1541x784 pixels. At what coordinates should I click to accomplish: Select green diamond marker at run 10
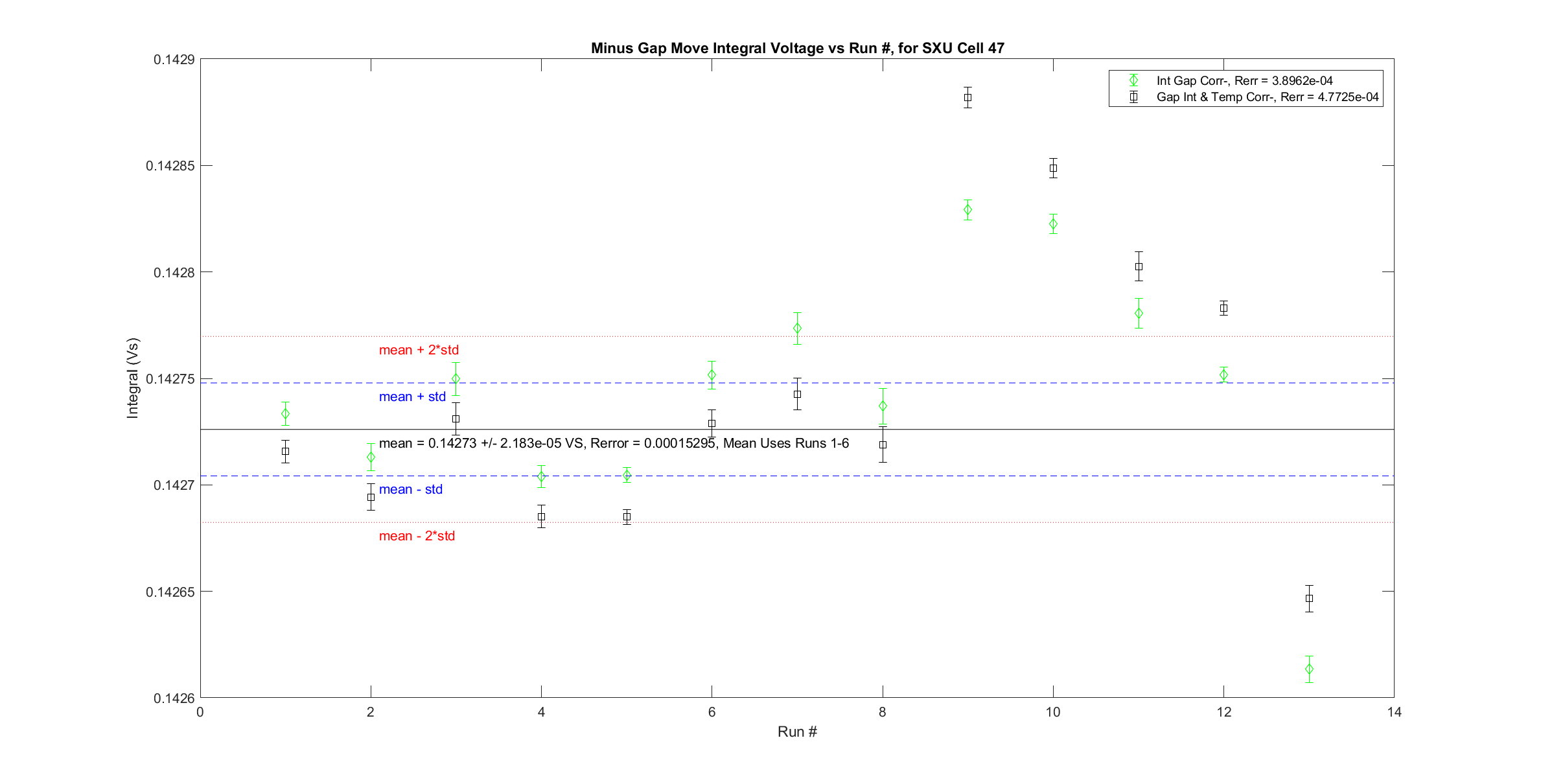click(x=1053, y=224)
